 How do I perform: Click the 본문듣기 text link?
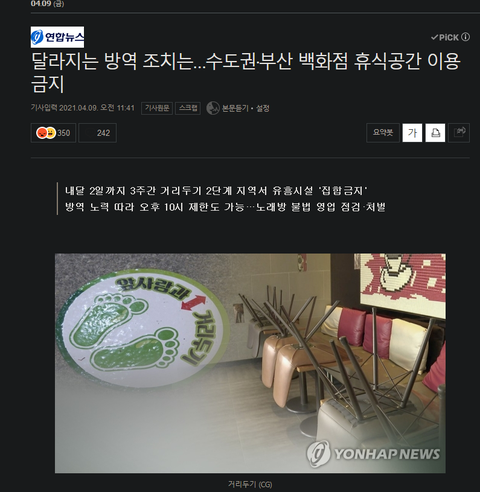click(235, 108)
